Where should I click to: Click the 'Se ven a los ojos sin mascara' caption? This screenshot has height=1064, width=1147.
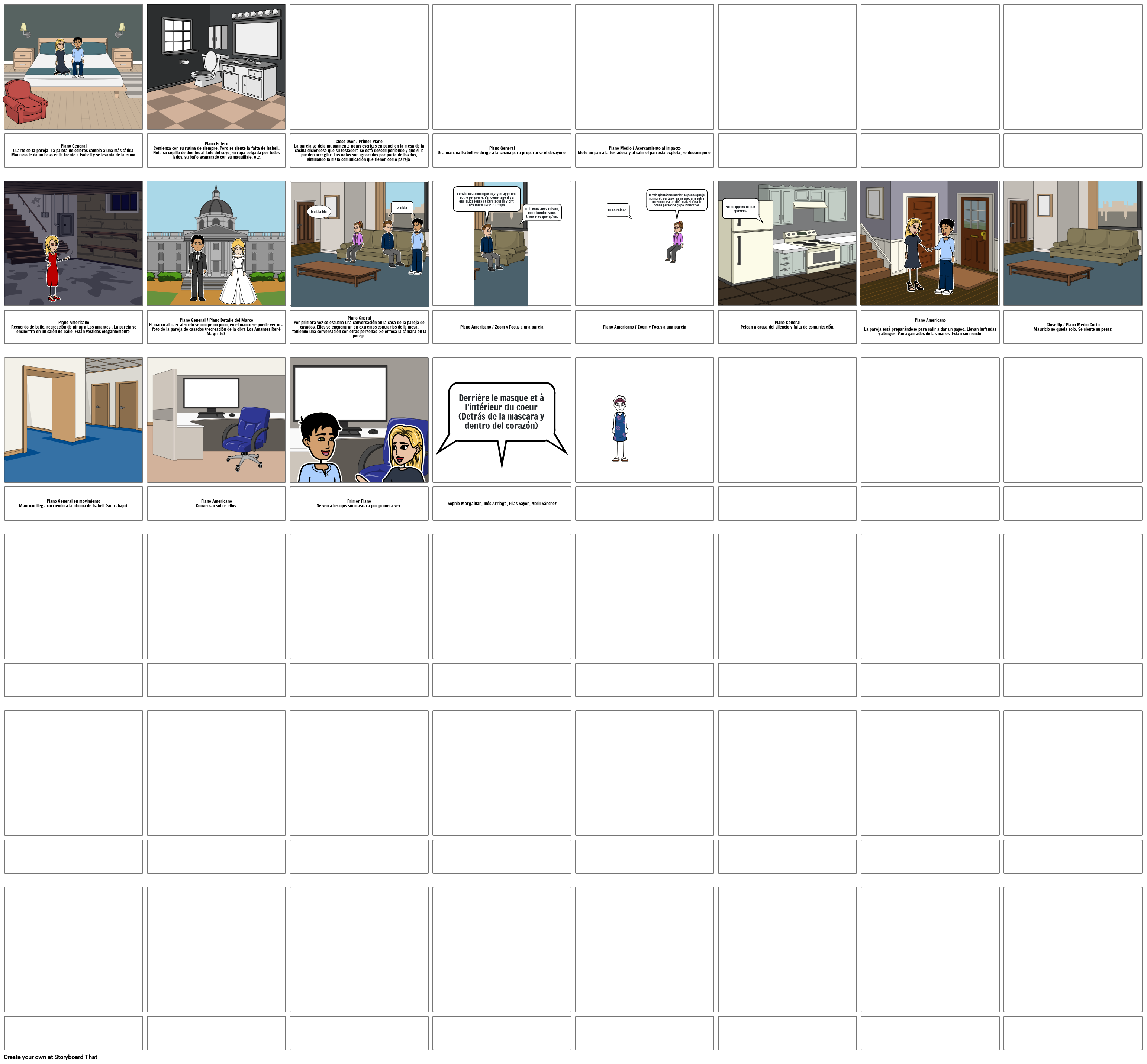point(359,504)
